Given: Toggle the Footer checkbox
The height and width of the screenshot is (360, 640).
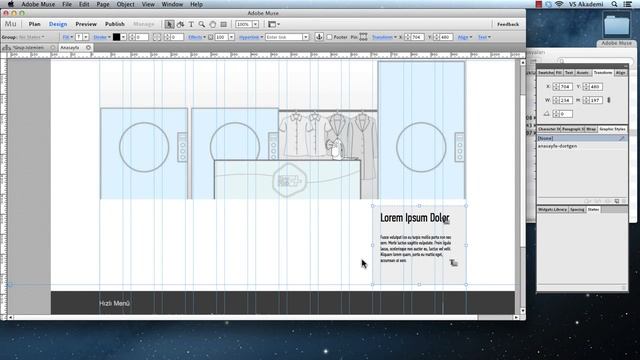Looking at the screenshot, I should coord(329,37).
